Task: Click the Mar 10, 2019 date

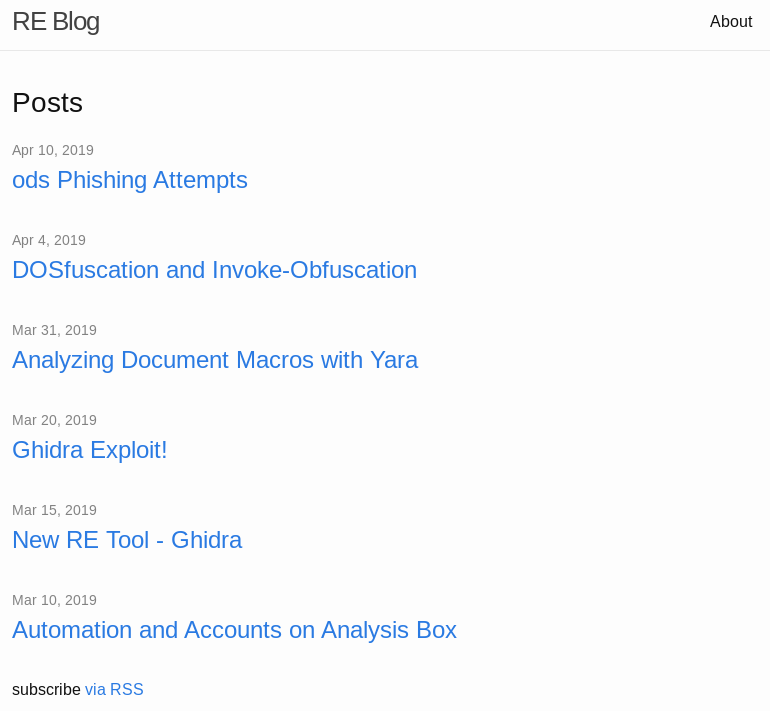Action: [x=54, y=600]
